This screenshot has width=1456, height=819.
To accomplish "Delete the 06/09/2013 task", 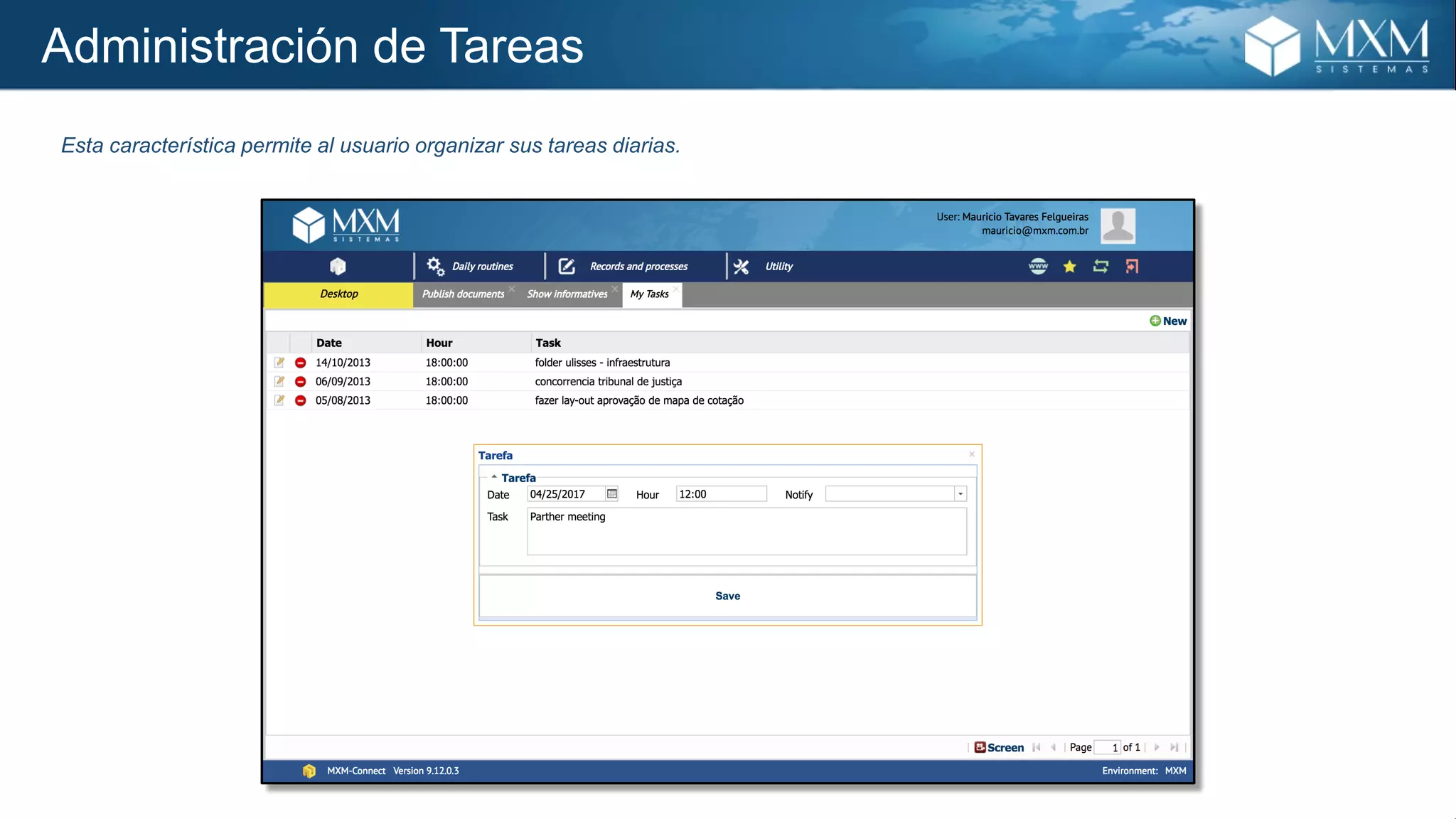I will 300,382.
